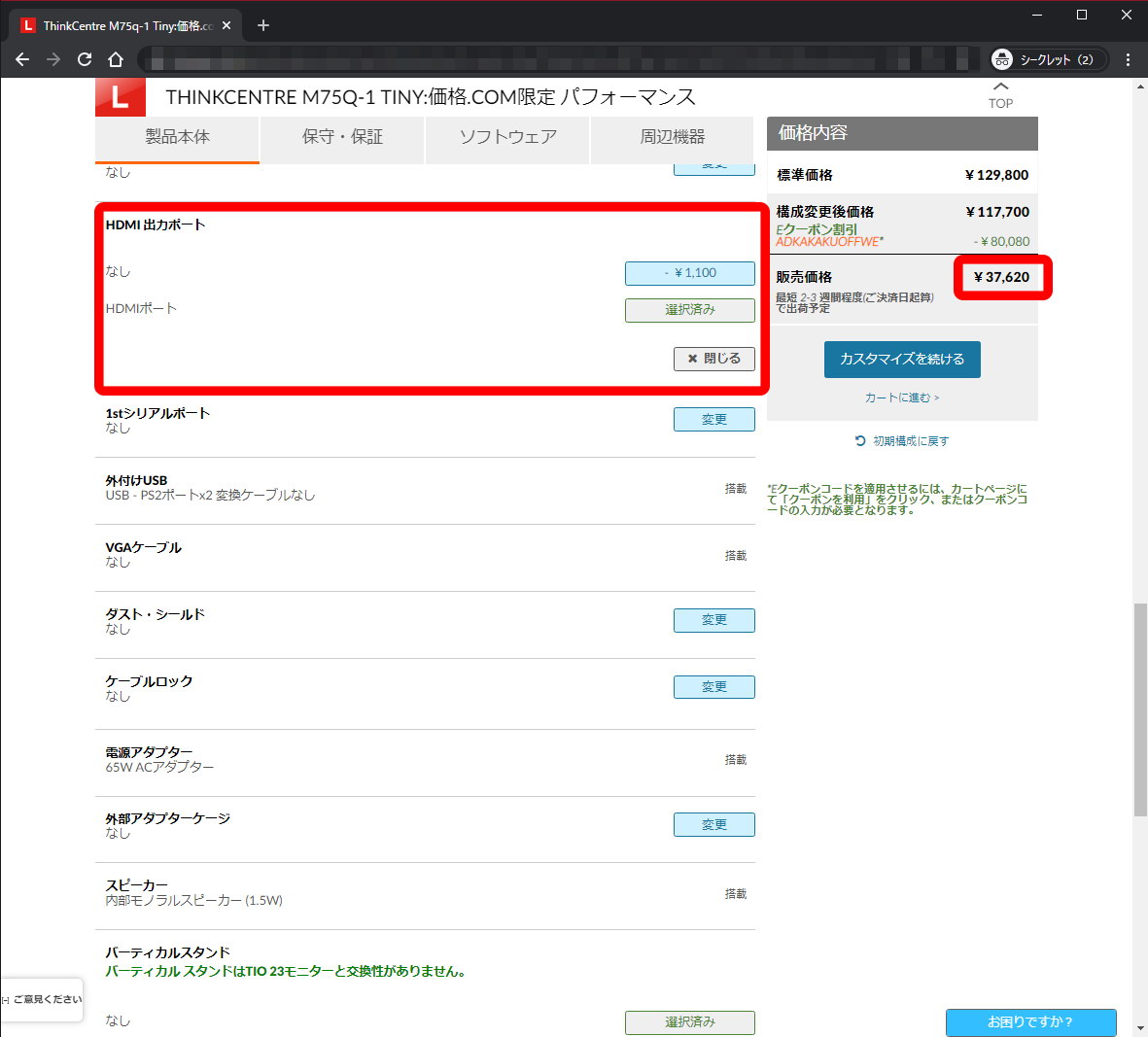The width and height of the screenshot is (1148, 1037).
Task: Click the ThinkCentre M75q-1 Tiny browser tab
Action: click(125, 25)
